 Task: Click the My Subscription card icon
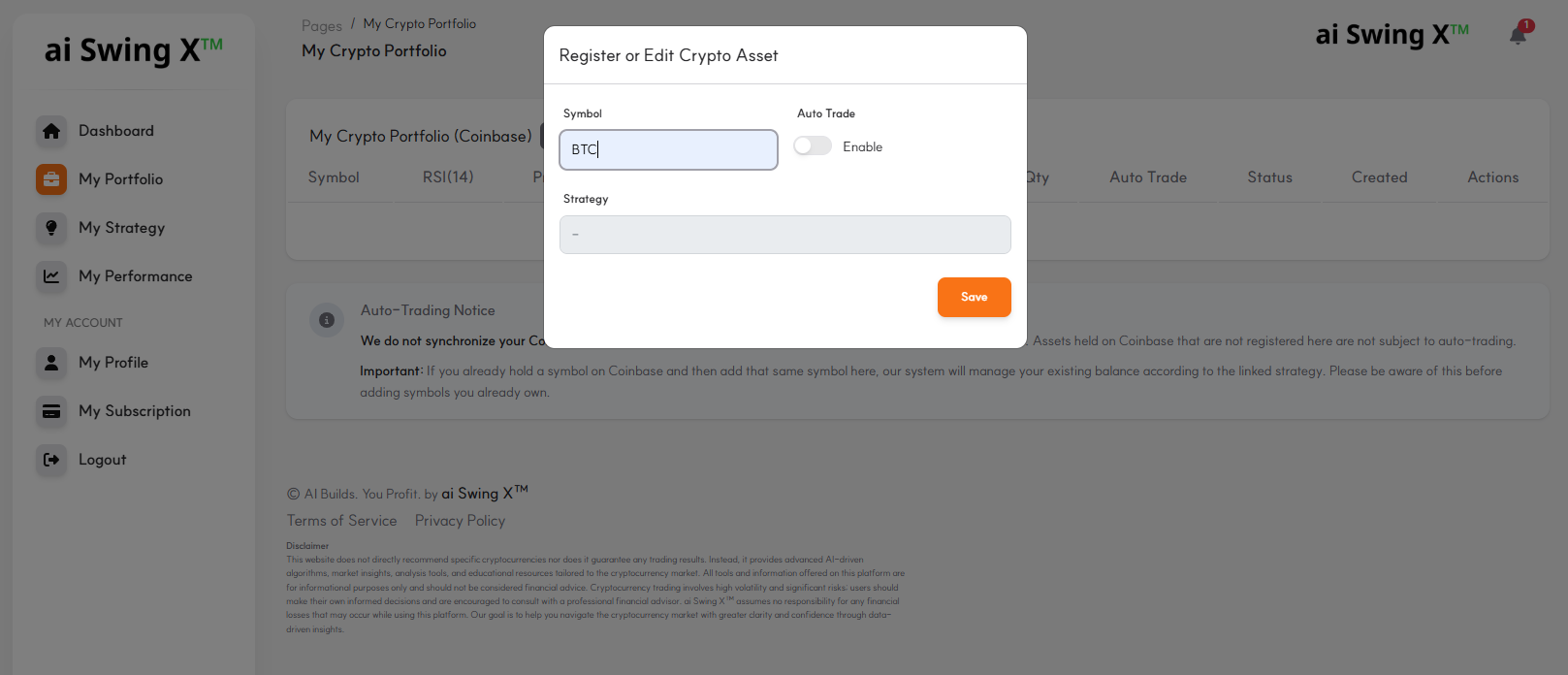point(51,411)
